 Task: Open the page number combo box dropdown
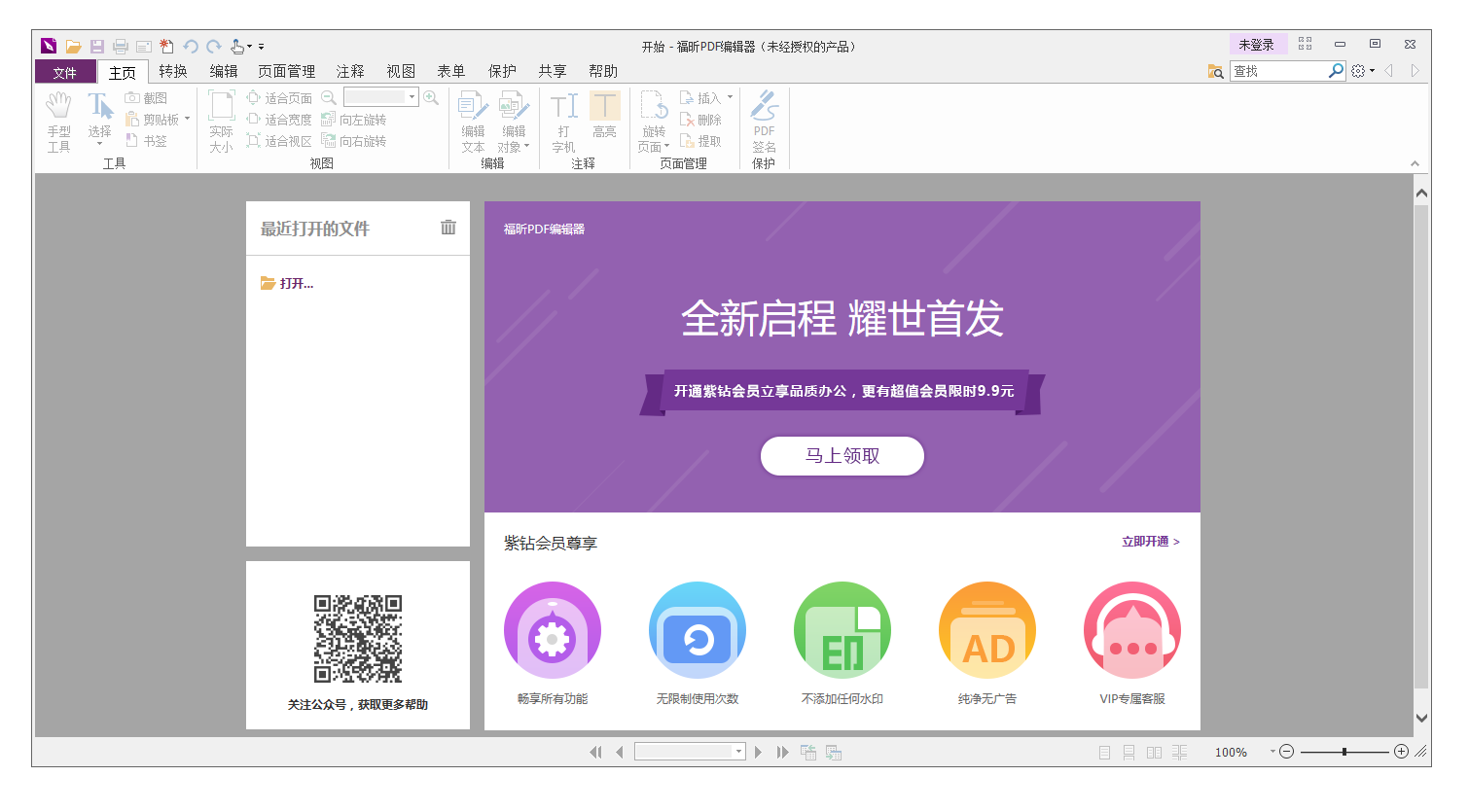[739, 752]
